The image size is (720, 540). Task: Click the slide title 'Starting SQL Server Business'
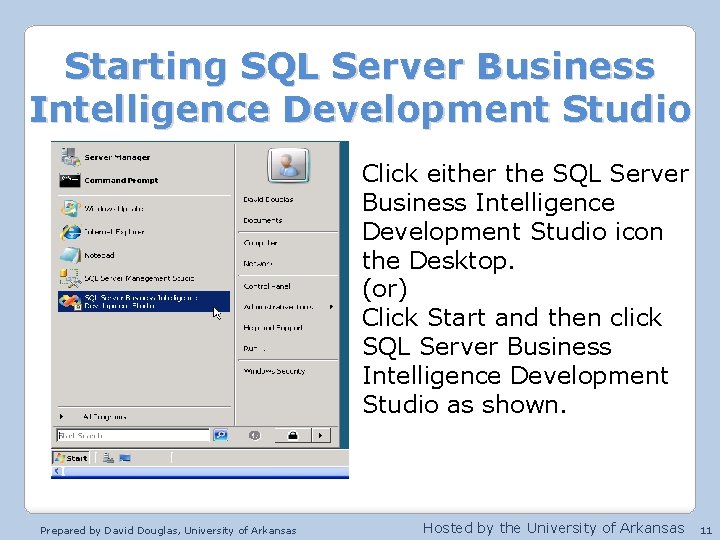tap(360, 67)
